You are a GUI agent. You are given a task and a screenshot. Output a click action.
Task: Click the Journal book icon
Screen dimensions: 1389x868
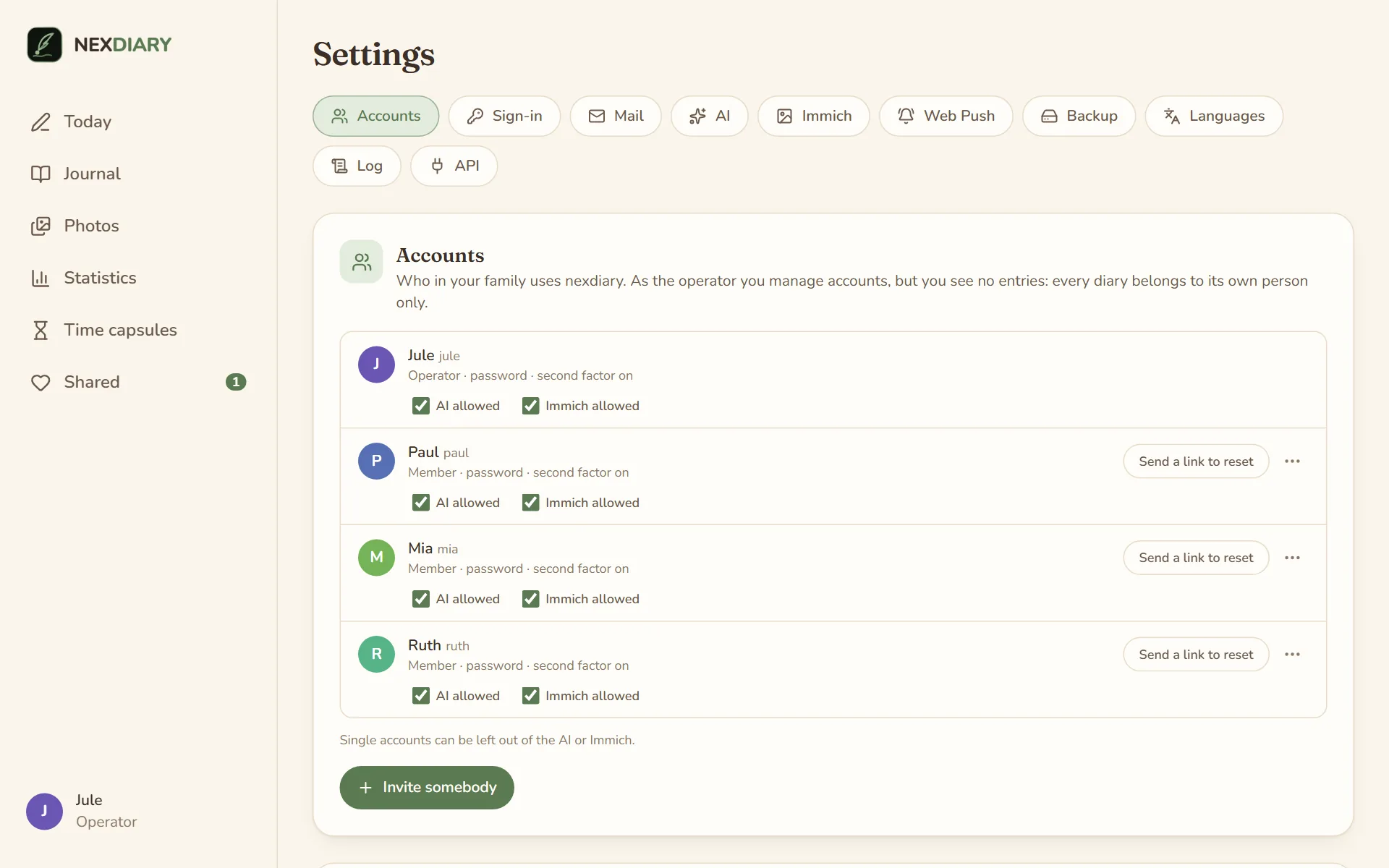(41, 174)
